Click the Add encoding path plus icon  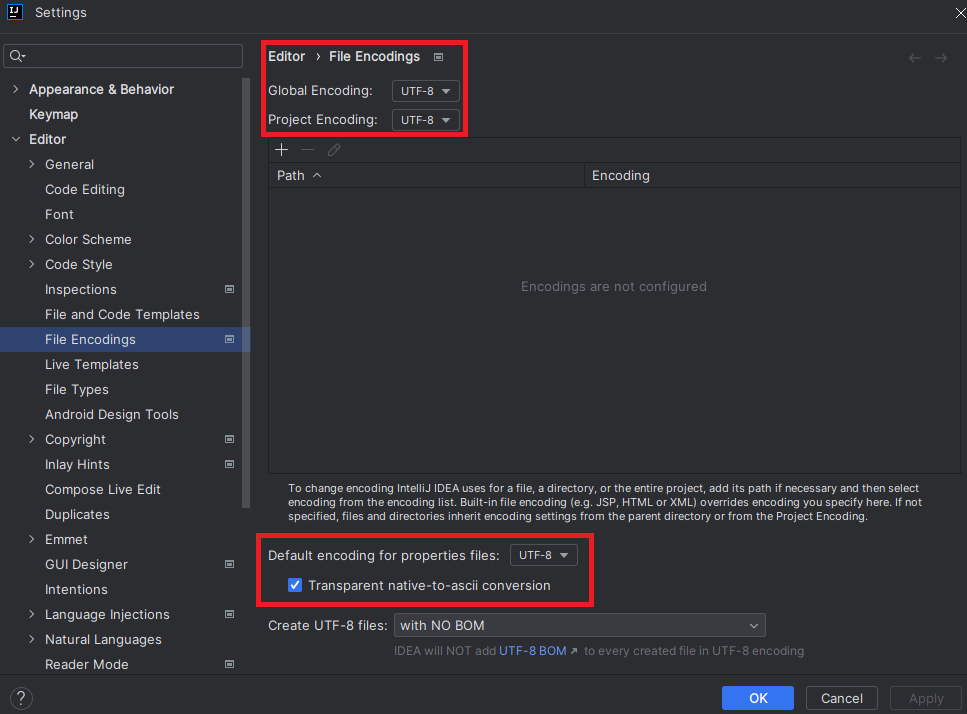[x=281, y=150]
